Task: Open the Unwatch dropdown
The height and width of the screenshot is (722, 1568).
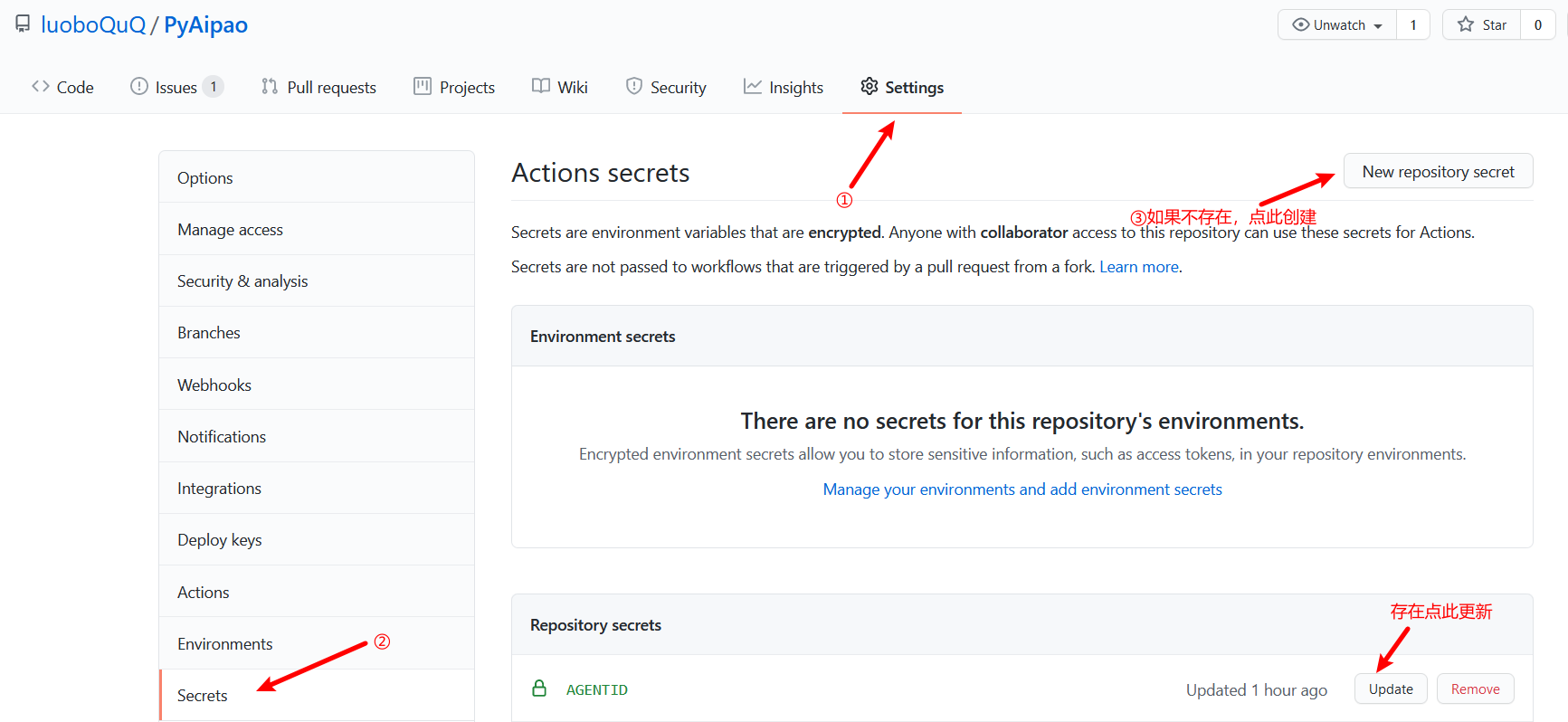Action: [1337, 25]
